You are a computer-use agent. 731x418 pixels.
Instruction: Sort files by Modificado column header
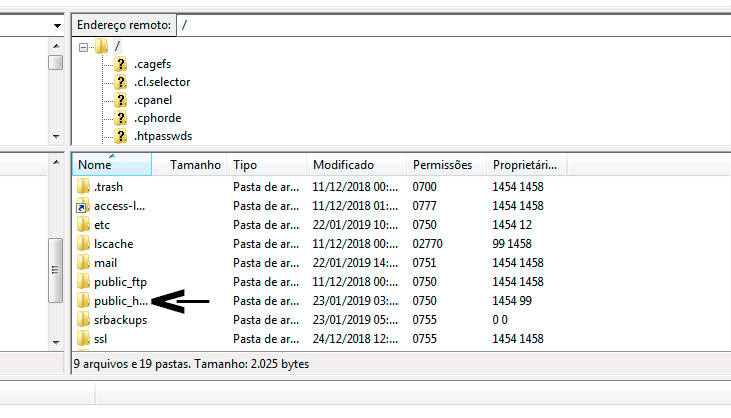point(343,165)
